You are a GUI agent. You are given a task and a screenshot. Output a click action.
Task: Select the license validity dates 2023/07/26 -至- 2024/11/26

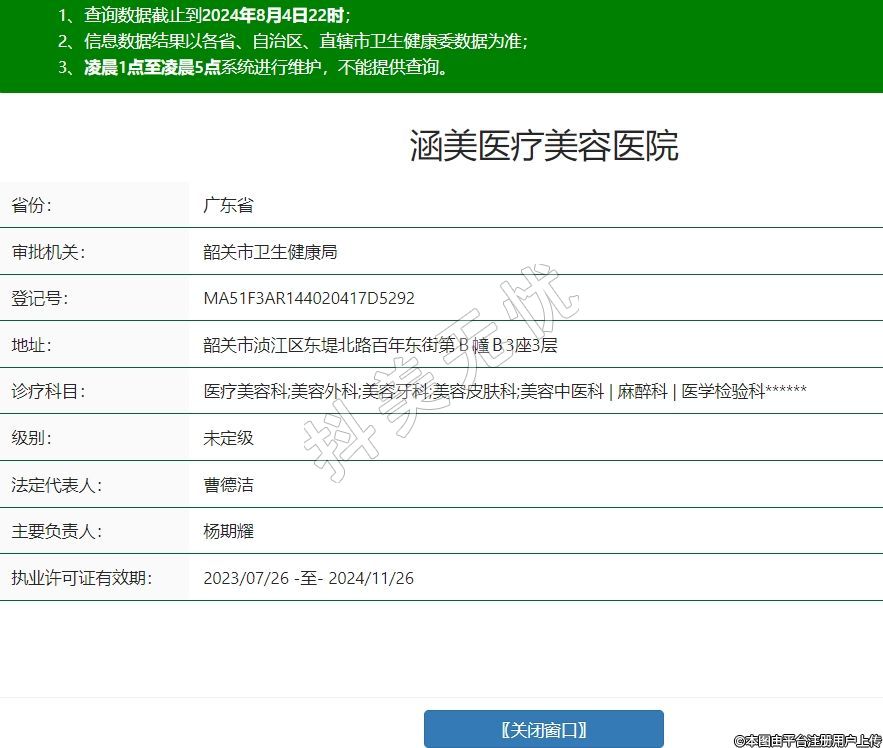(x=308, y=578)
